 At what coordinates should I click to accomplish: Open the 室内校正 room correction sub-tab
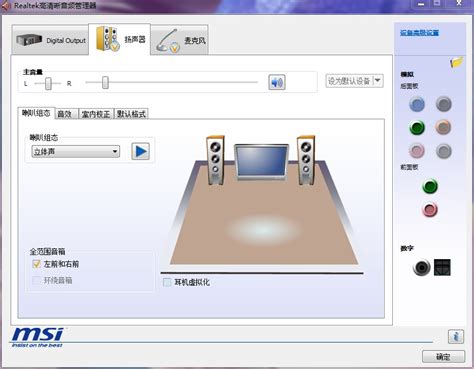(96, 114)
